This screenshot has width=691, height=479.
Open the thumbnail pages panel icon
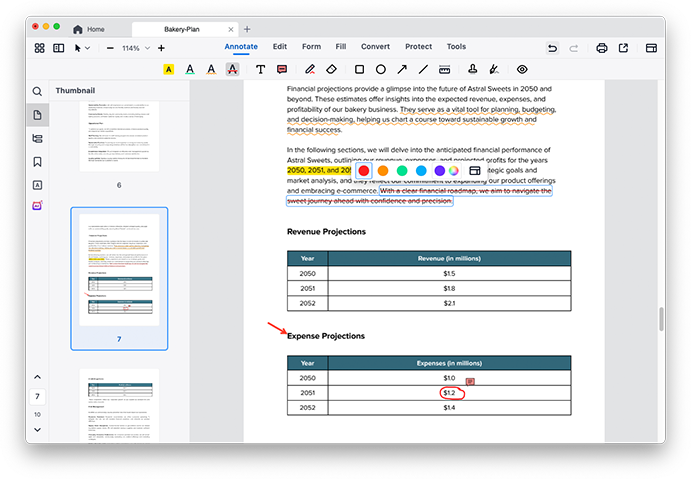click(37, 115)
